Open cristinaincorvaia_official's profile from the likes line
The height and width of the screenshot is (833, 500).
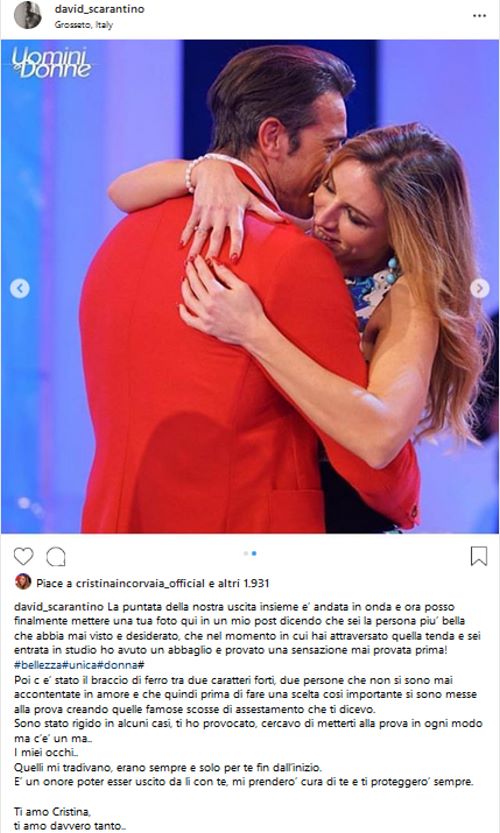(140, 583)
